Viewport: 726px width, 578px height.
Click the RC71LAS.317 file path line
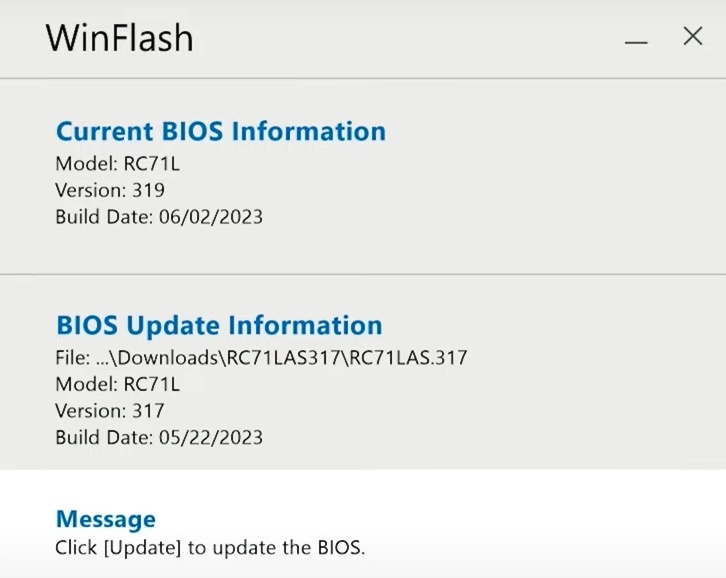point(261,358)
